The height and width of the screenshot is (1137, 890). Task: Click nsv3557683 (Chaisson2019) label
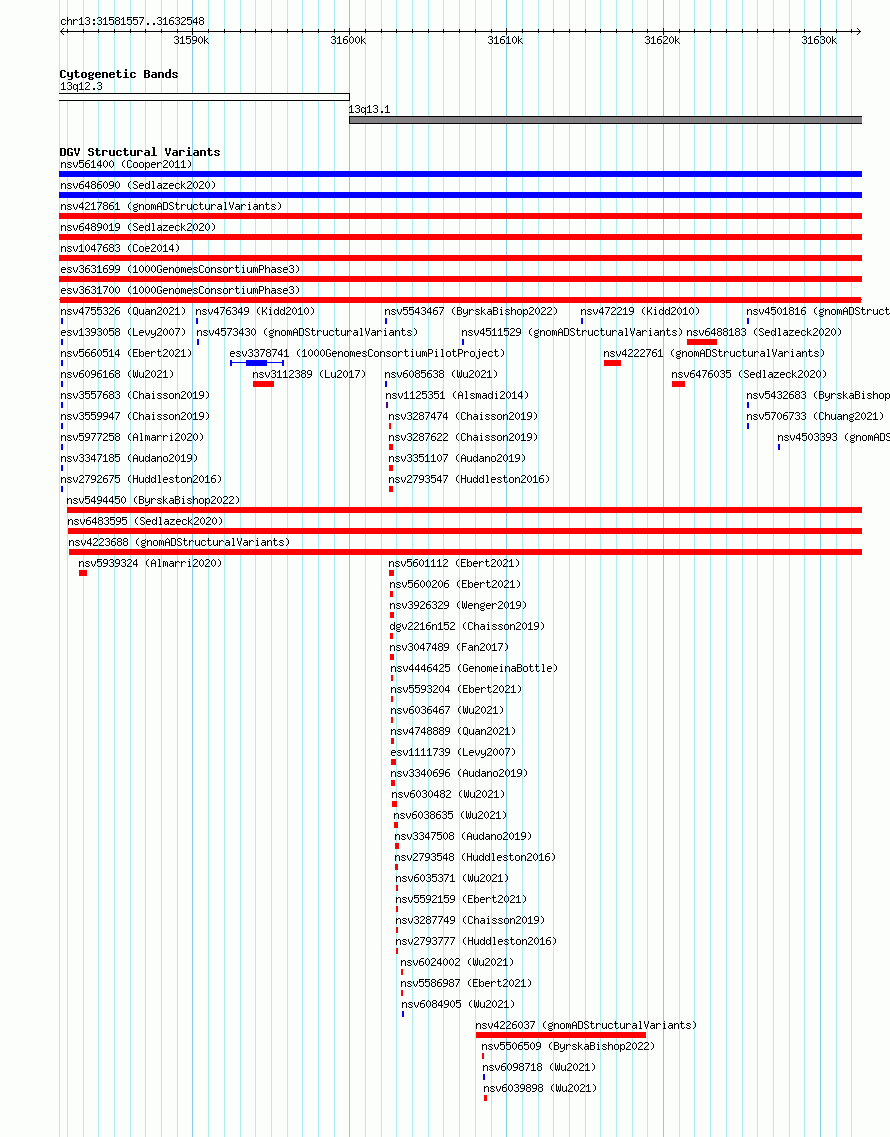point(135,395)
